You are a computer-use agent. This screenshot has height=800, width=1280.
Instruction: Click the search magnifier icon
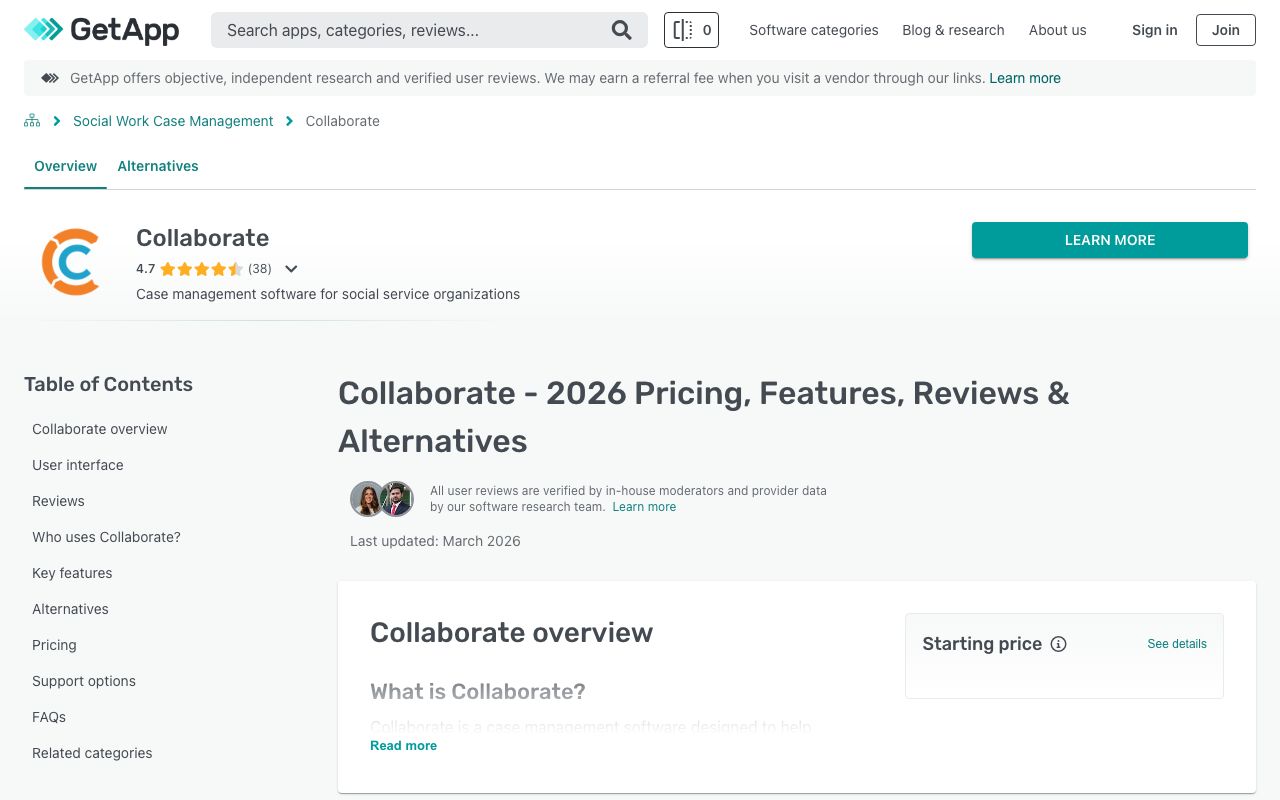click(x=622, y=30)
